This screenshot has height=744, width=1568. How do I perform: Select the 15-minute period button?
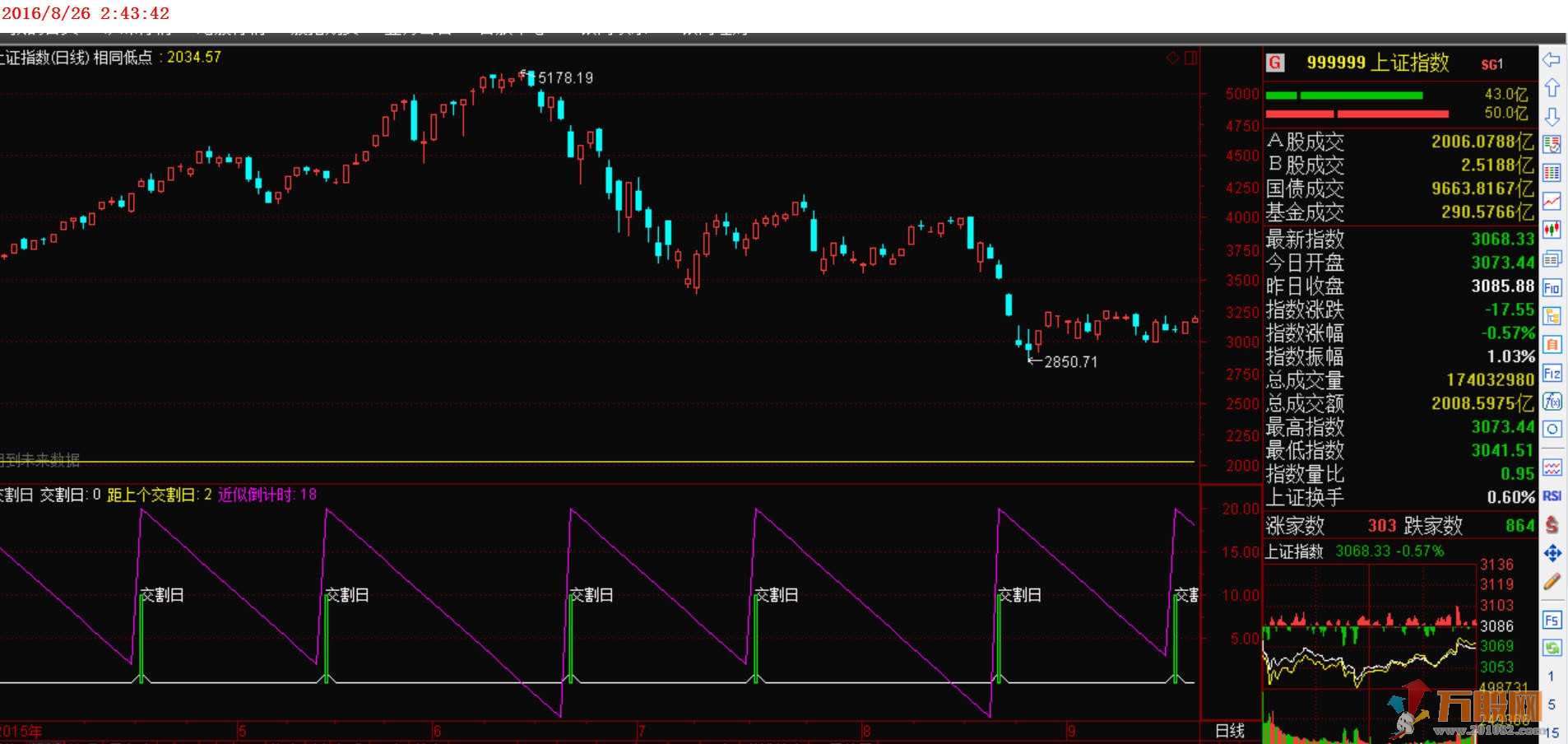(x=1552, y=732)
